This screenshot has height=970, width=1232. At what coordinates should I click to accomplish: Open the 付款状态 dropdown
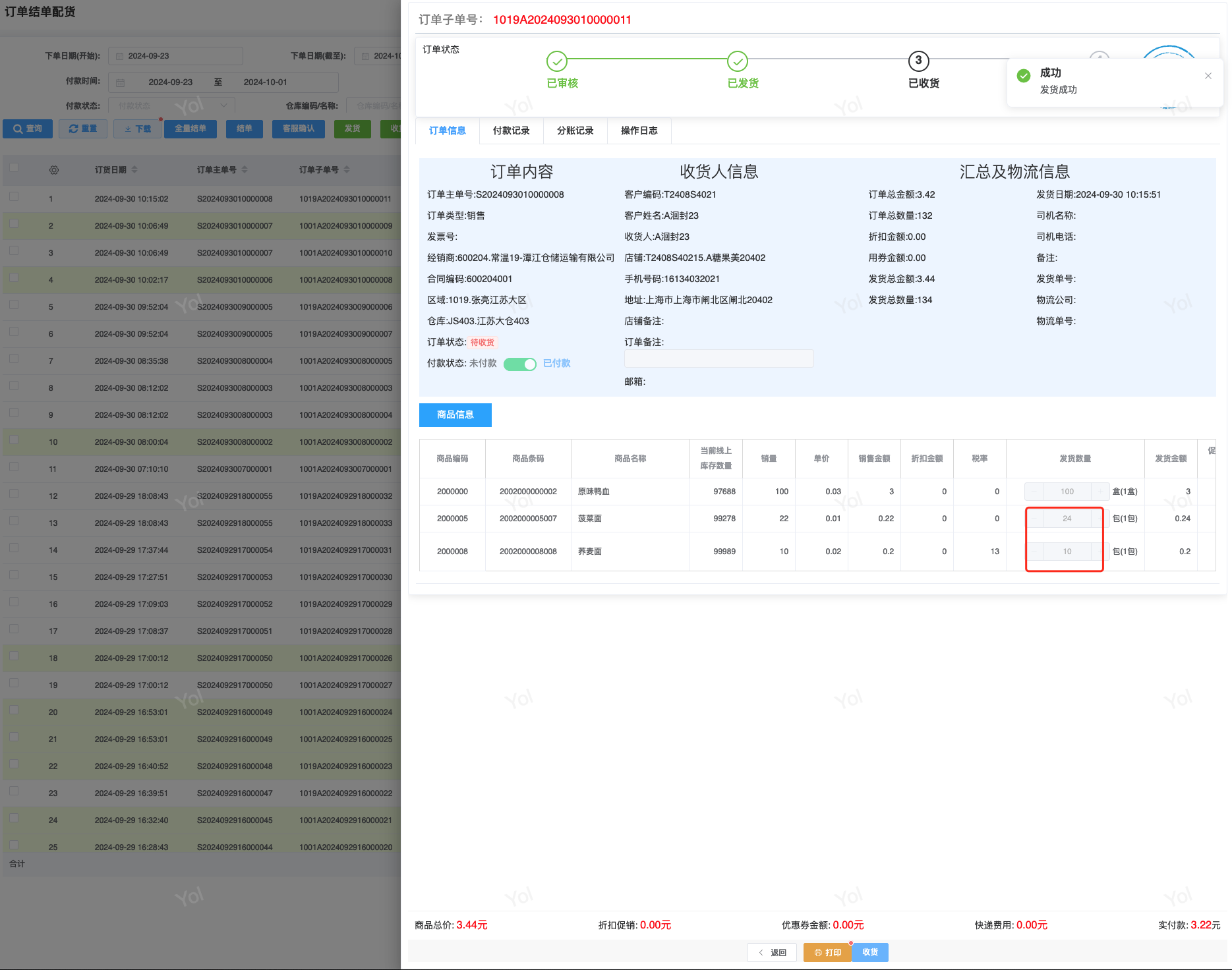point(171,105)
